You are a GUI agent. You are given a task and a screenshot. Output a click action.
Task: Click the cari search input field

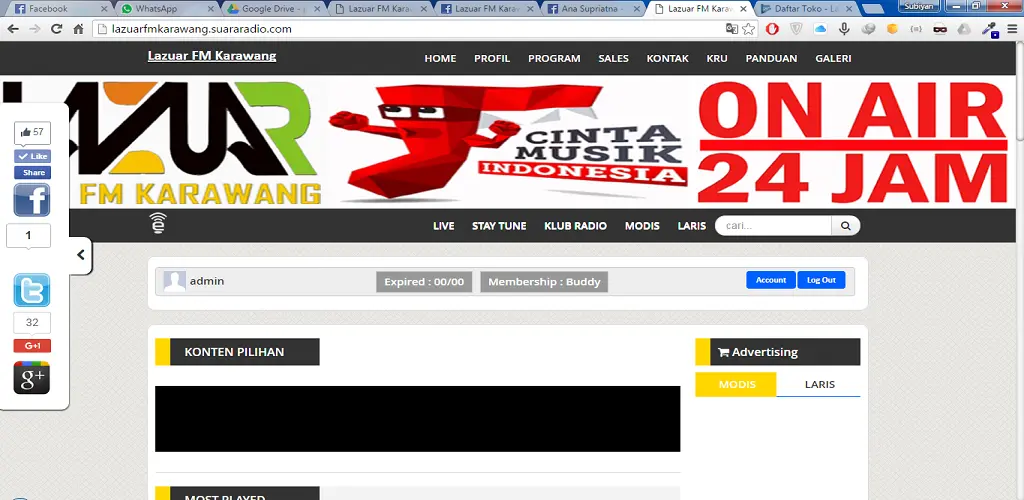[x=773, y=226]
